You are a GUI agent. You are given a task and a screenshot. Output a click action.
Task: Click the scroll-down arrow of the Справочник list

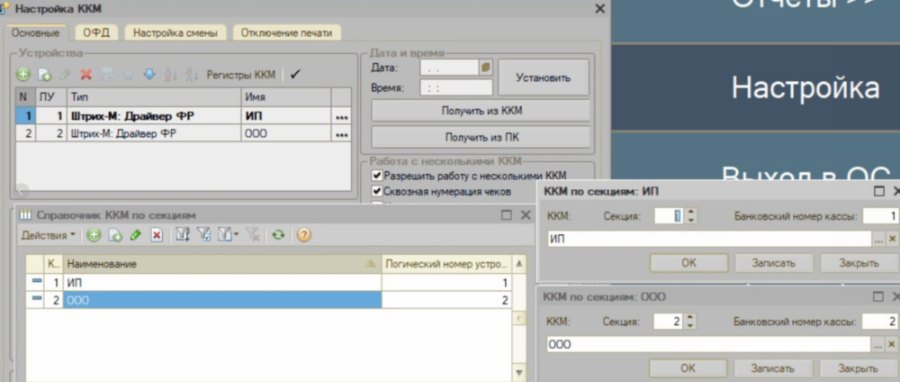pos(519,372)
